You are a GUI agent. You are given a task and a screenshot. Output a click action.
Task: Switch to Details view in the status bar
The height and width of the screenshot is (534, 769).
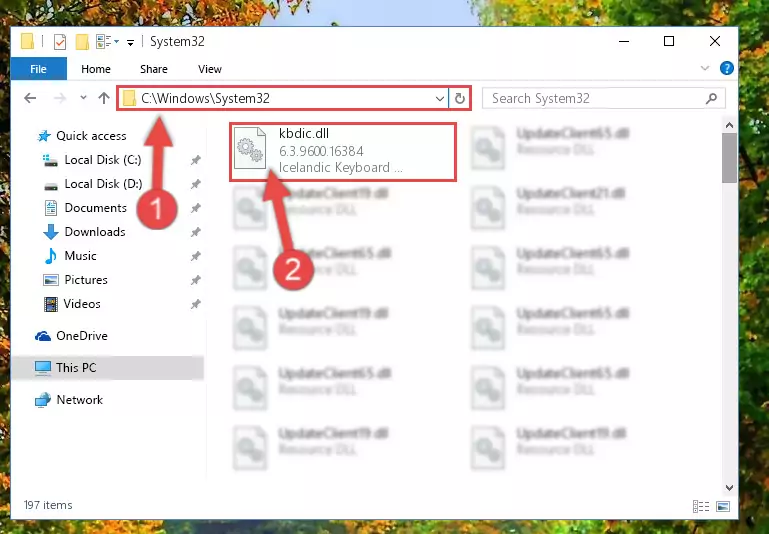pos(701,506)
